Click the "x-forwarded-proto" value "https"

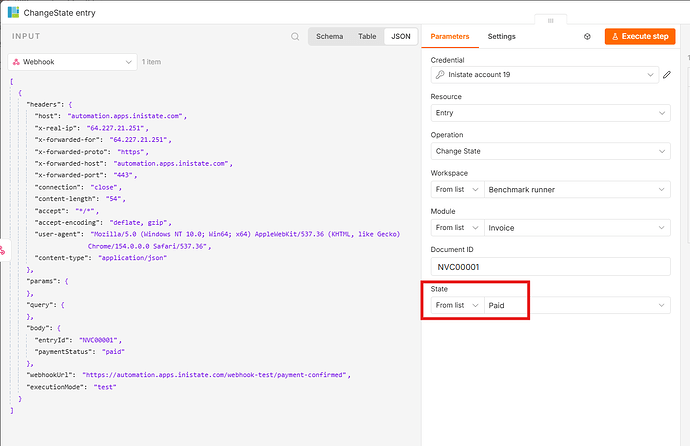131,152
